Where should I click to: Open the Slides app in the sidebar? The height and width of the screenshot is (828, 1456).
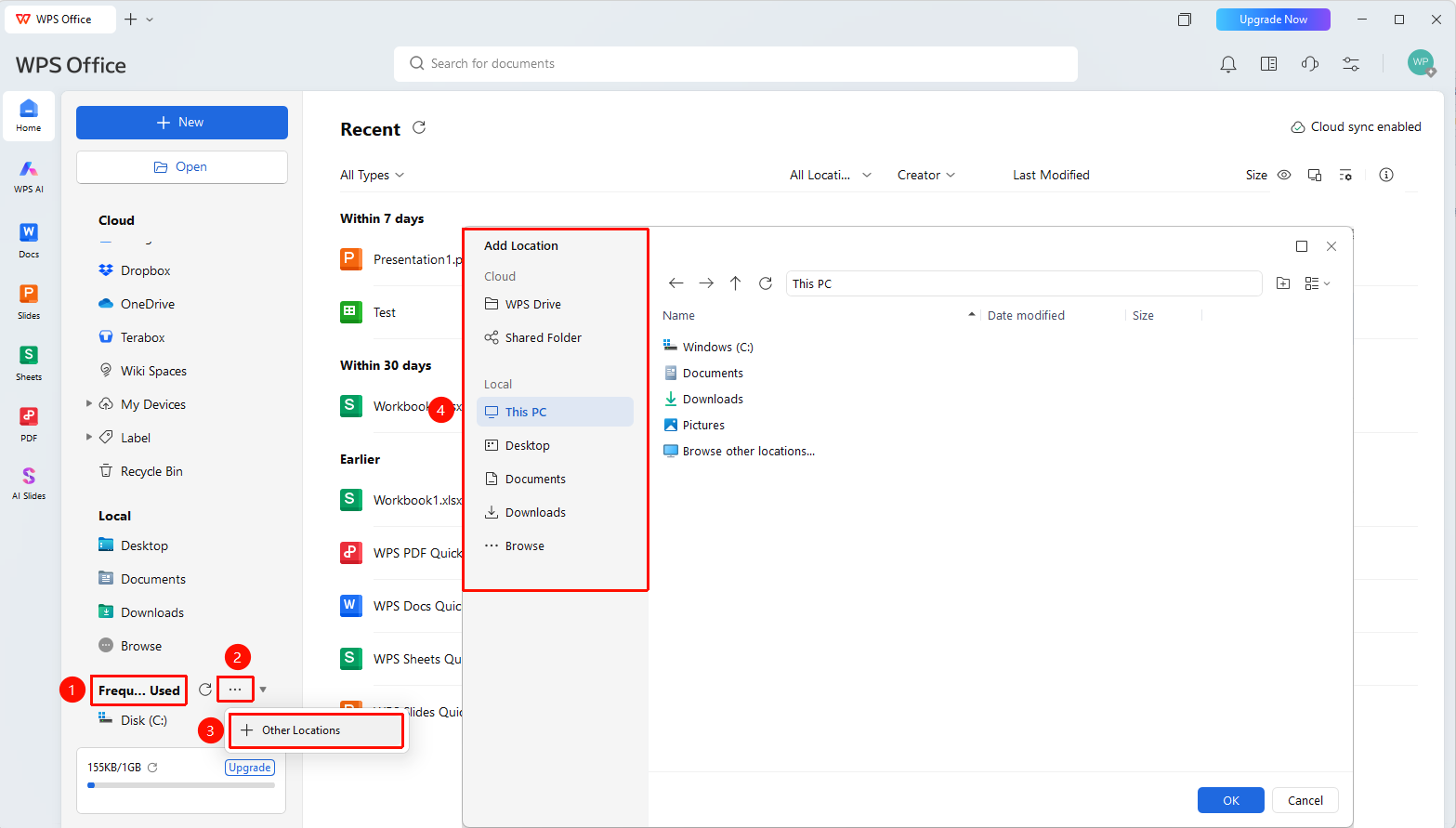pos(29,301)
